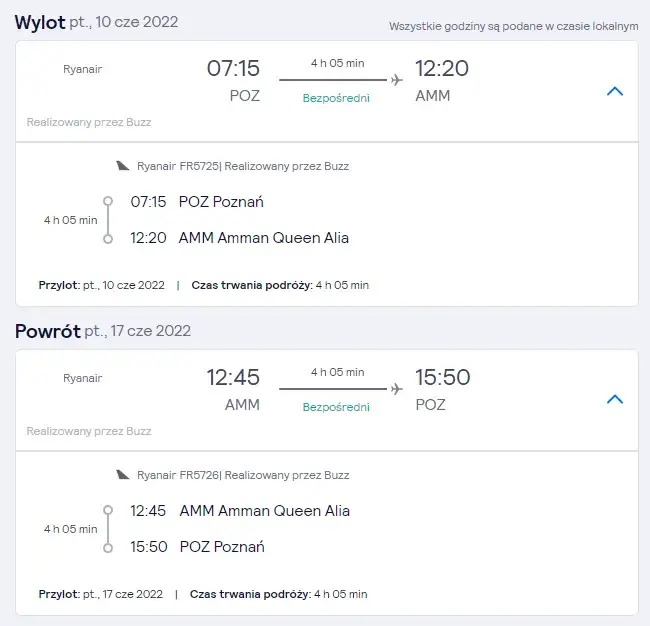The height and width of the screenshot is (626, 650).
Task: Click the airplane icon on the return route line
Action: coord(397,388)
